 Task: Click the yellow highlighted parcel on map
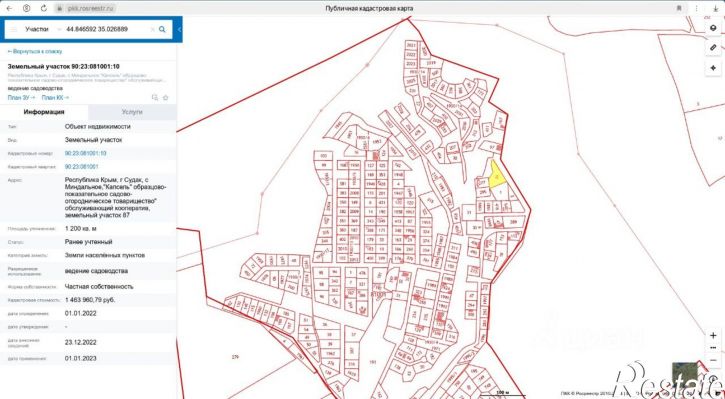(496, 176)
